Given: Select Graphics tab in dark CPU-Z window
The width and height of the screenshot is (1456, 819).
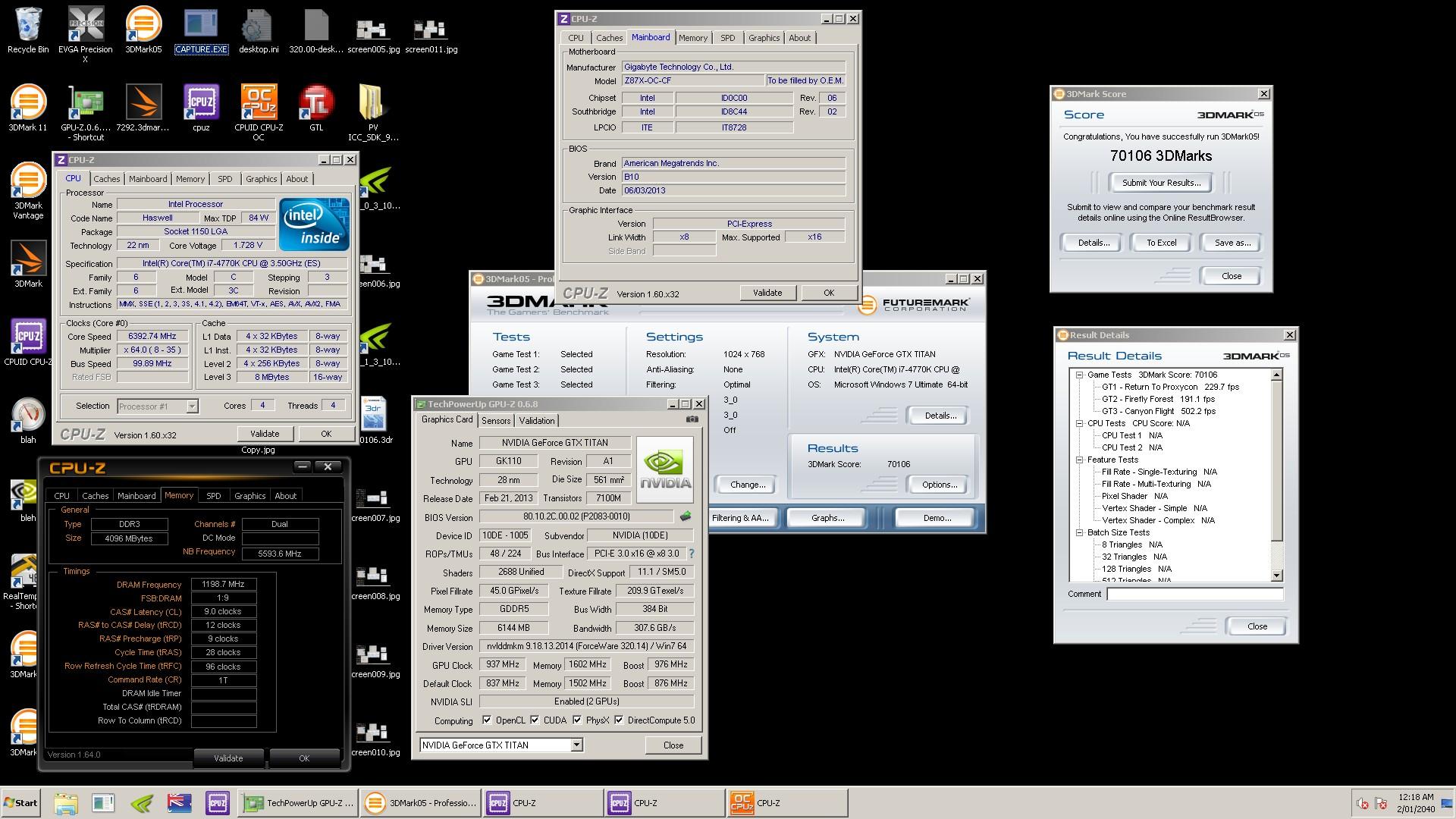Looking at the screenshot, I should [x=250, y=496].
